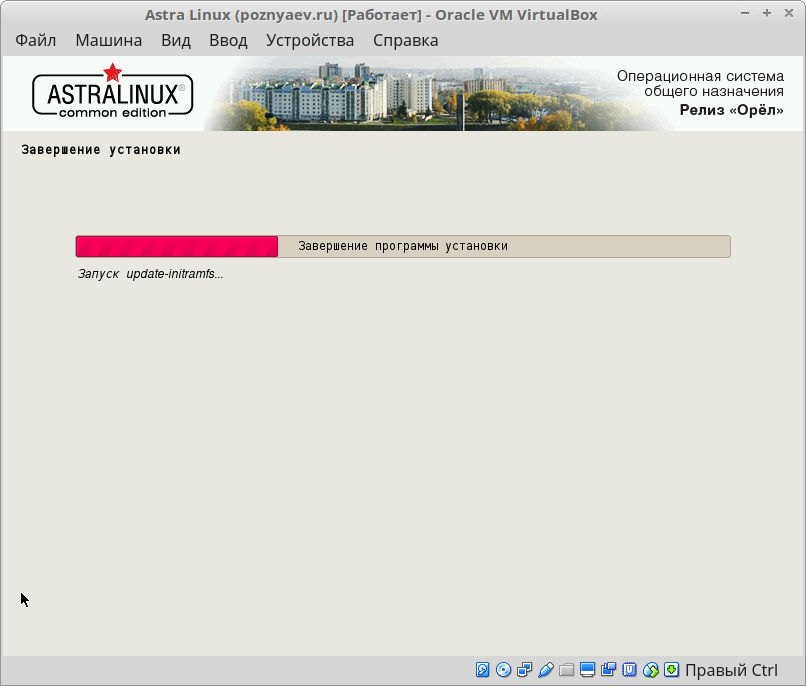Click the video capture status icon
This screenshot has width=806, height=686.
coord(609,670)
